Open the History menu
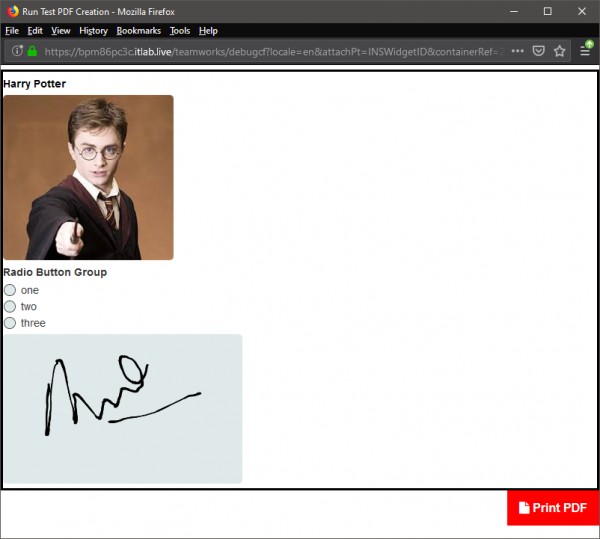The width and height of the screenshot is (600, 539). (x=93, y=31)
